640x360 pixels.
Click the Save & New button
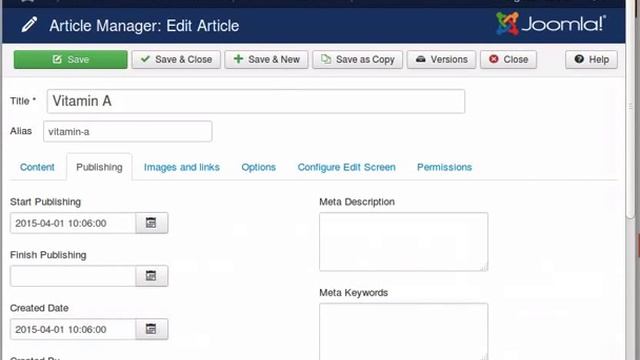point(266,60)
